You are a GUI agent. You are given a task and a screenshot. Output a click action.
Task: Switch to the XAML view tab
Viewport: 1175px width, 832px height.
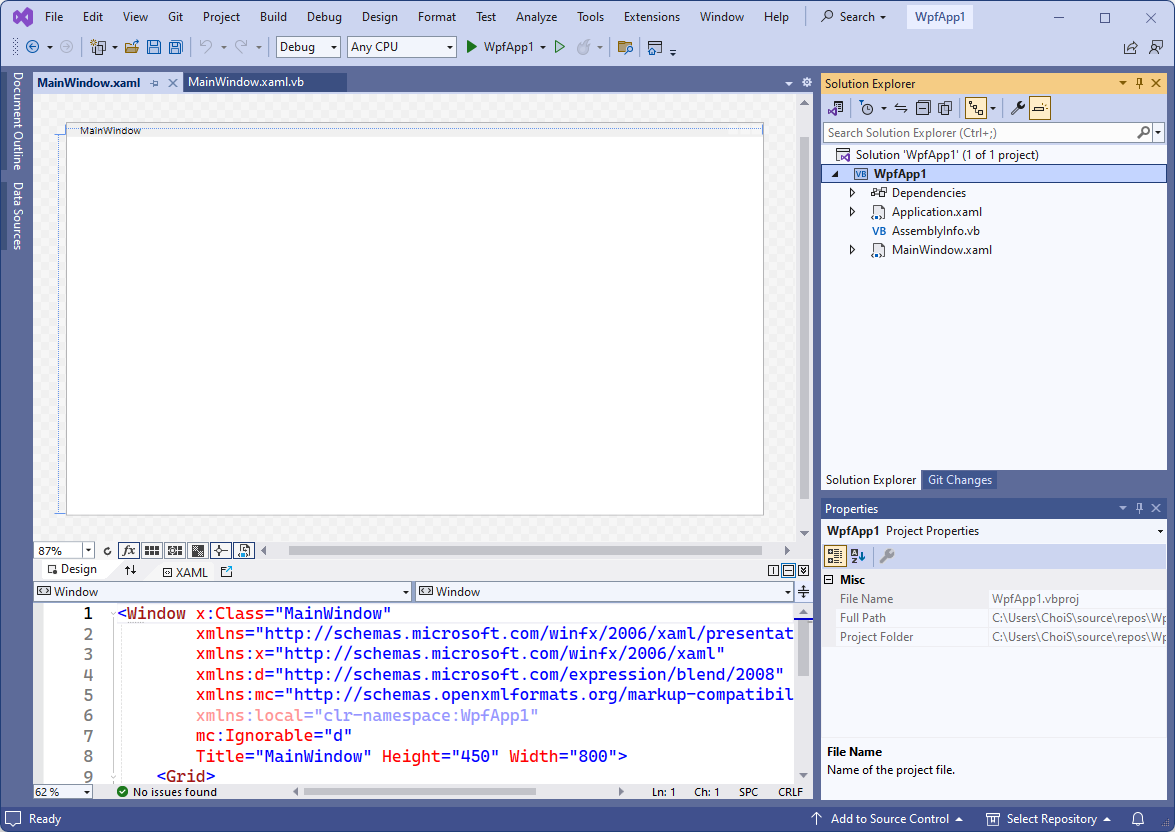185,572
